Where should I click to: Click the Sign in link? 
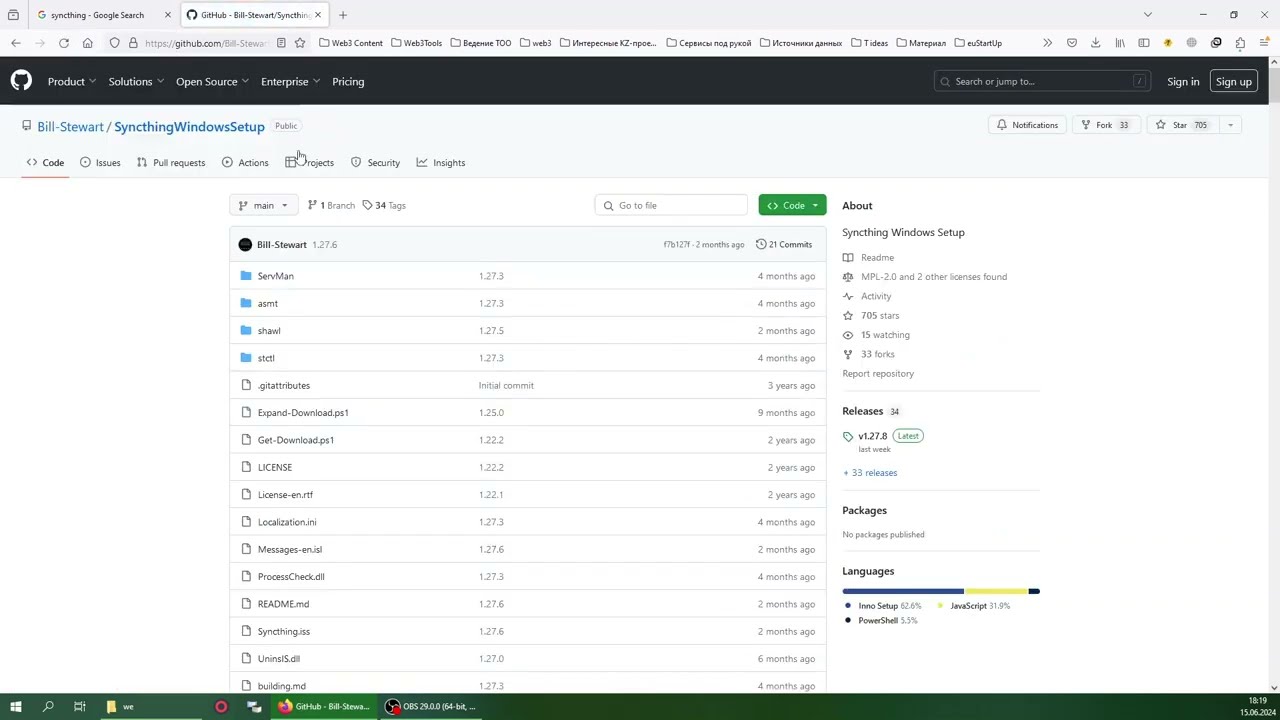coord(1183,81)
